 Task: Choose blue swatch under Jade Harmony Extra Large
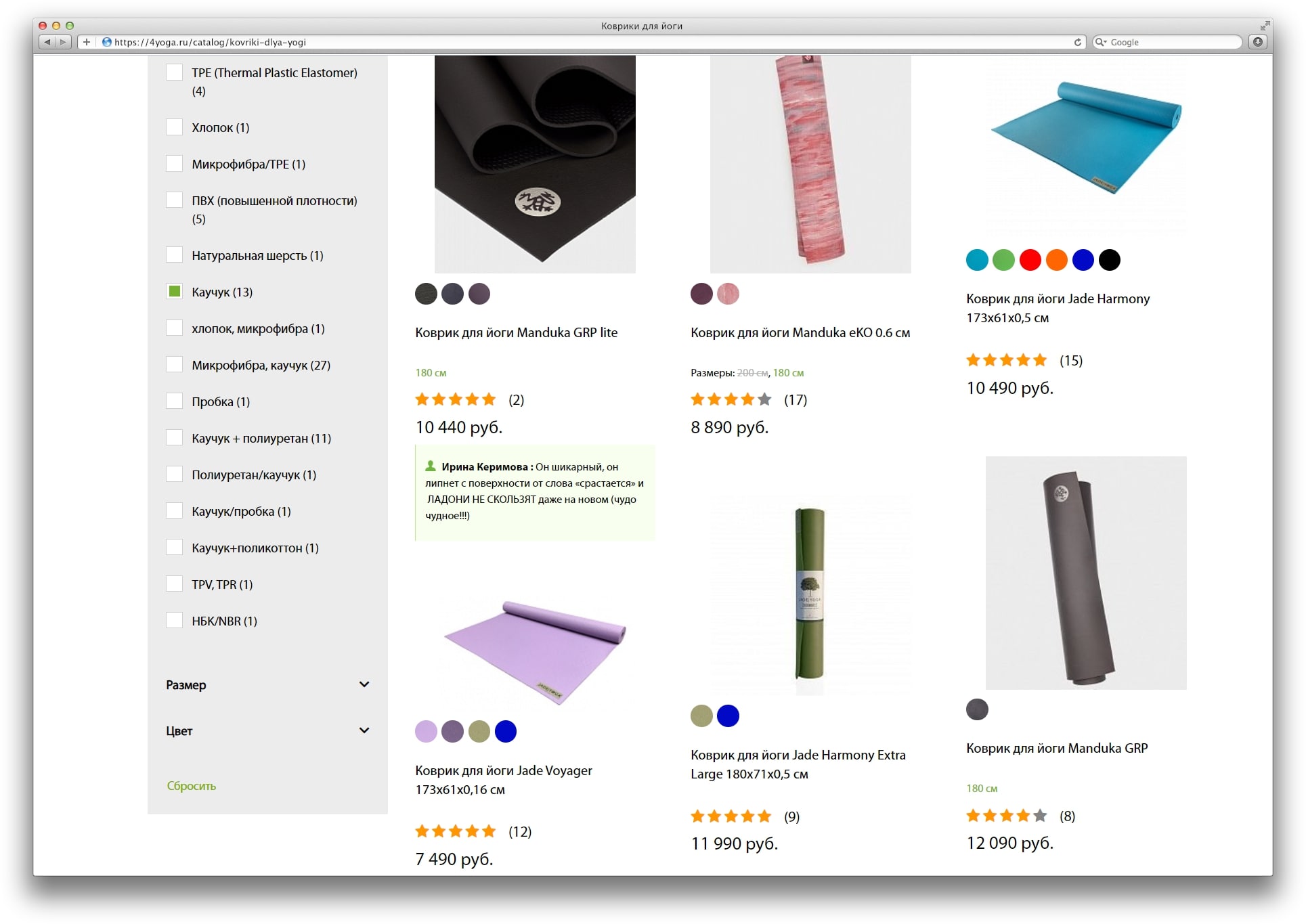(x=728, y=716)
